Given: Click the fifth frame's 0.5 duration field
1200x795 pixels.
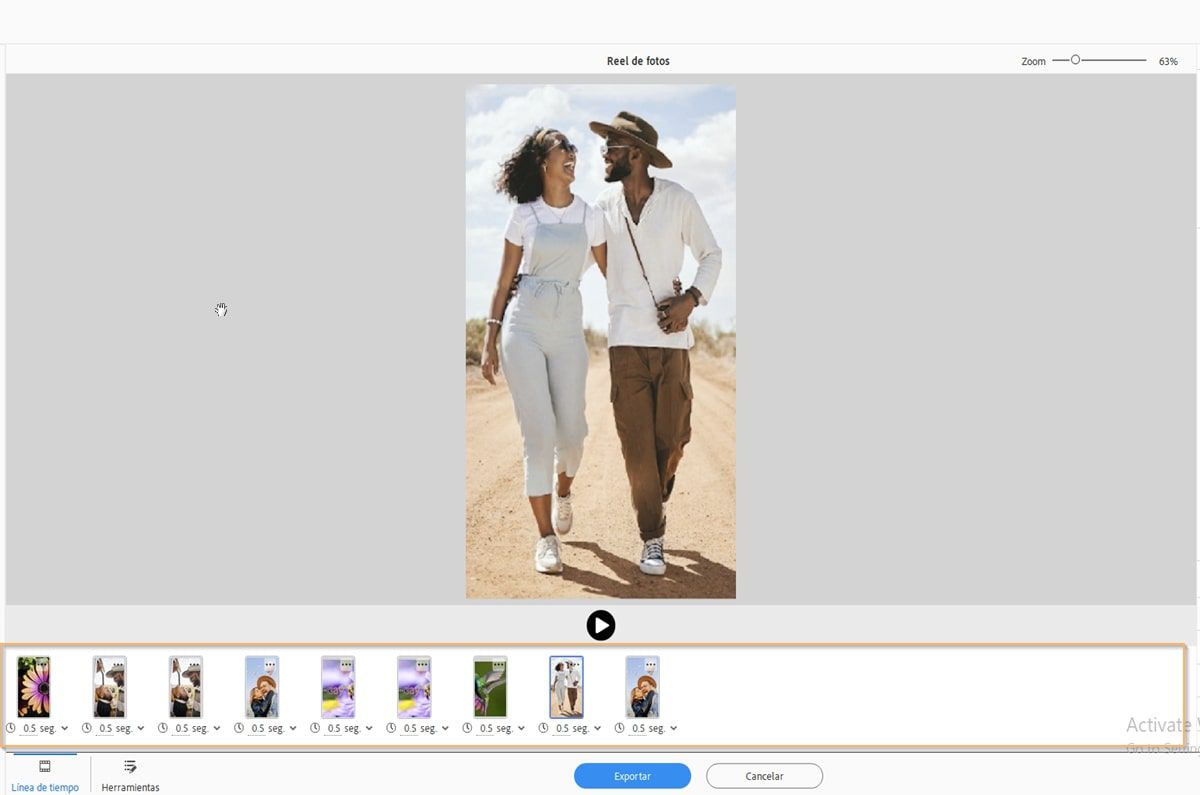Looking at the screenshot, I should pyautogui.click(x=333, y=729).
